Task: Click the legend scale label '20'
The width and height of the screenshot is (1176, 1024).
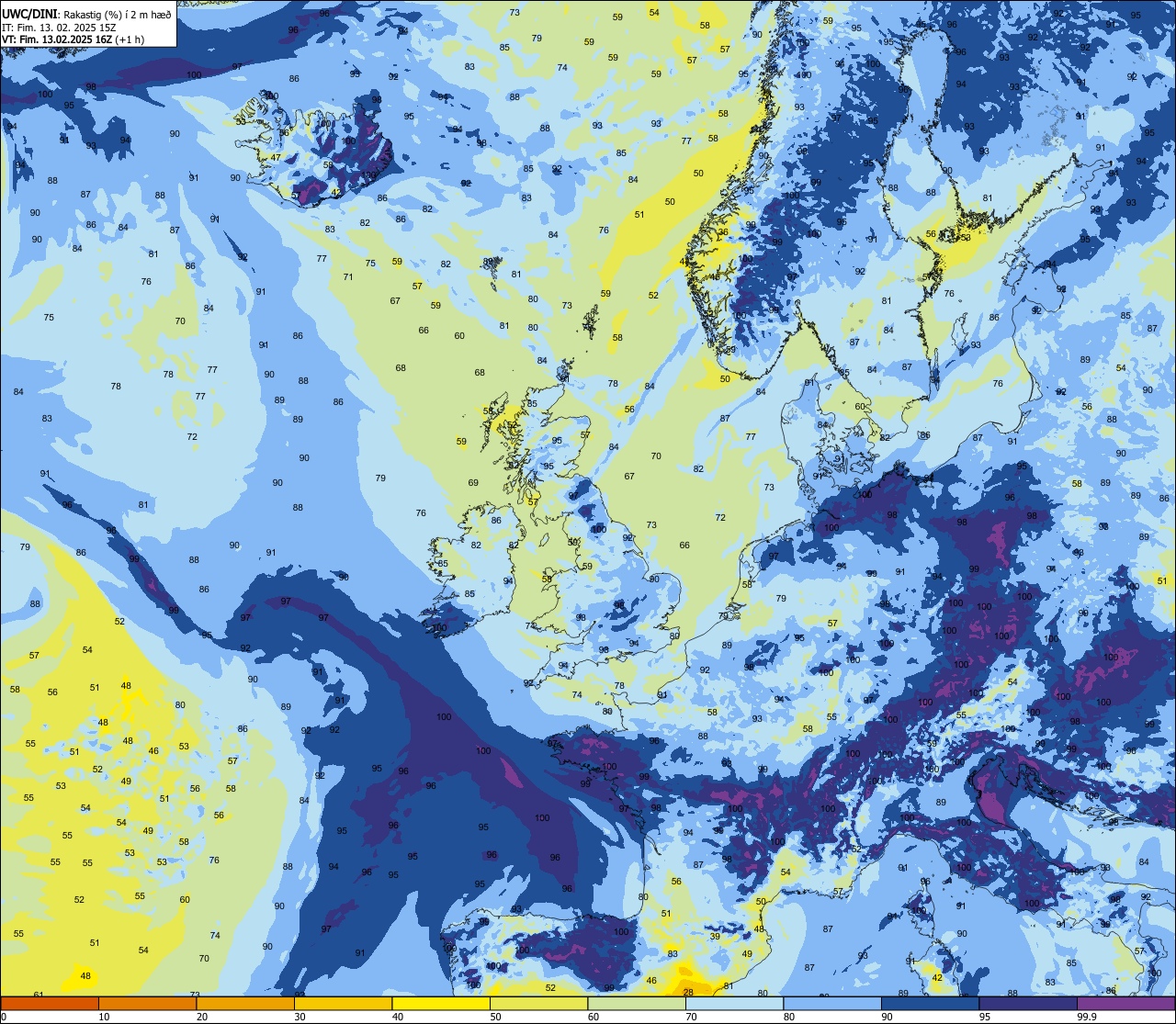Action: pos(202,1017)
